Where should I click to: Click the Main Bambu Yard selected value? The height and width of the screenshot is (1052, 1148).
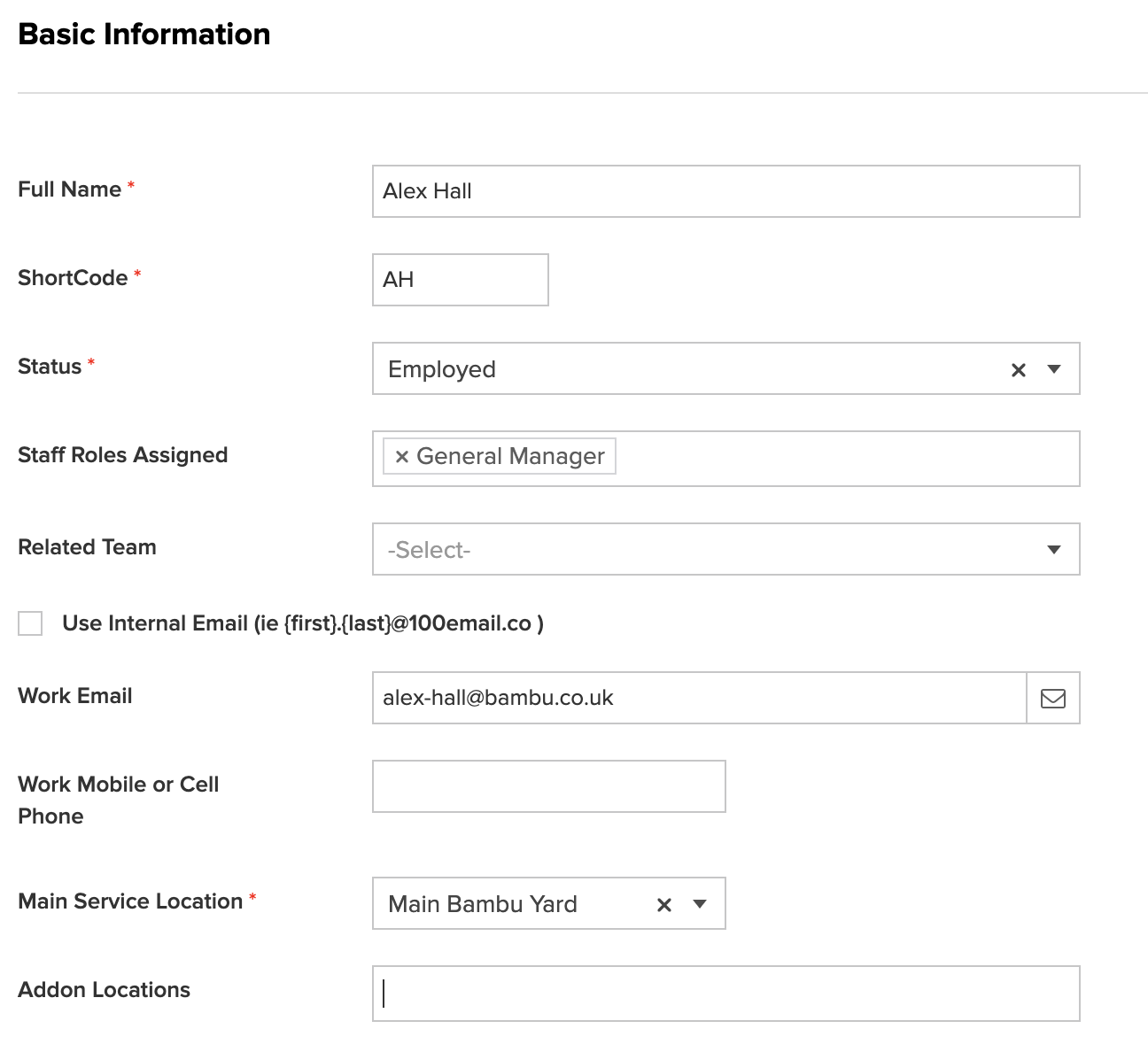pos(483,904)
